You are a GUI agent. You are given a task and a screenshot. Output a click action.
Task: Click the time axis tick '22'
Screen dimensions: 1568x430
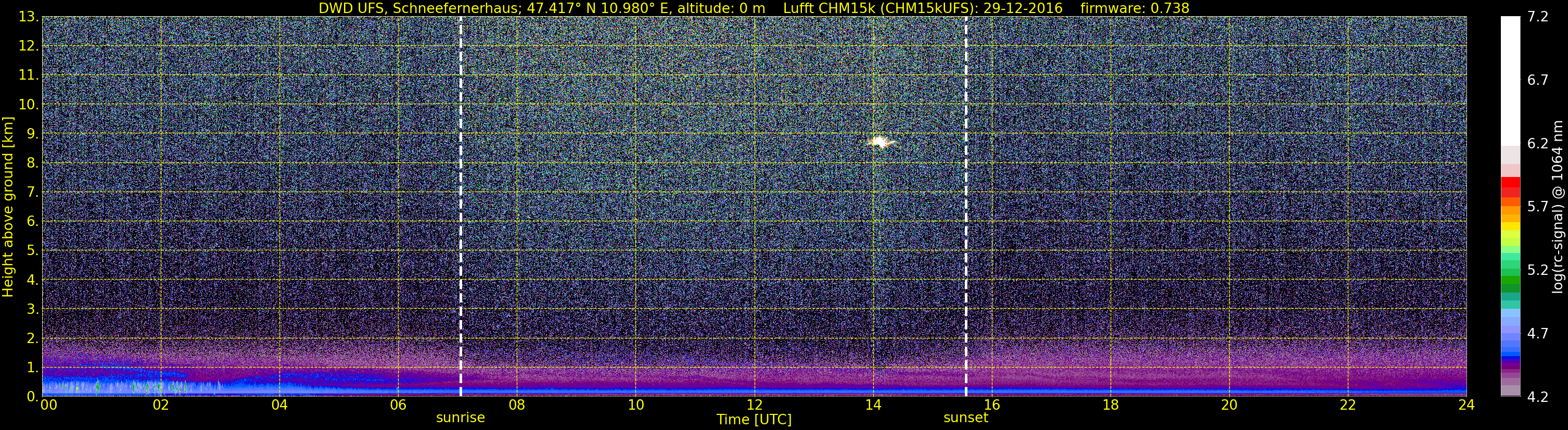tap(1348, 405)
